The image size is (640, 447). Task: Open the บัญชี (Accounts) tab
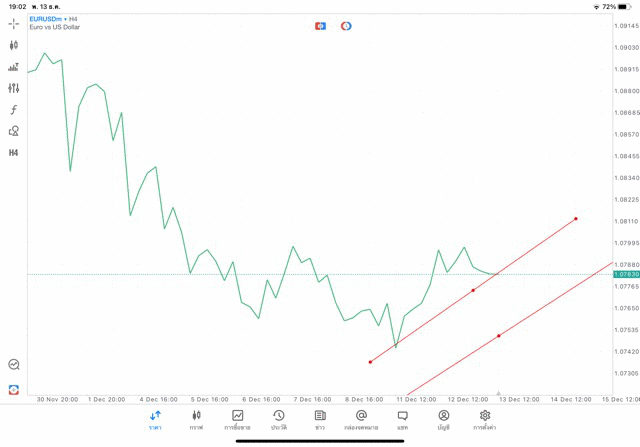click(x=443, y=419)
